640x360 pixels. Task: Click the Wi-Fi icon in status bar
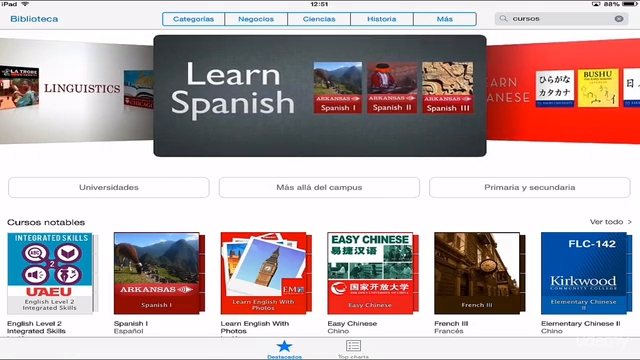click(x=25, y=4)
